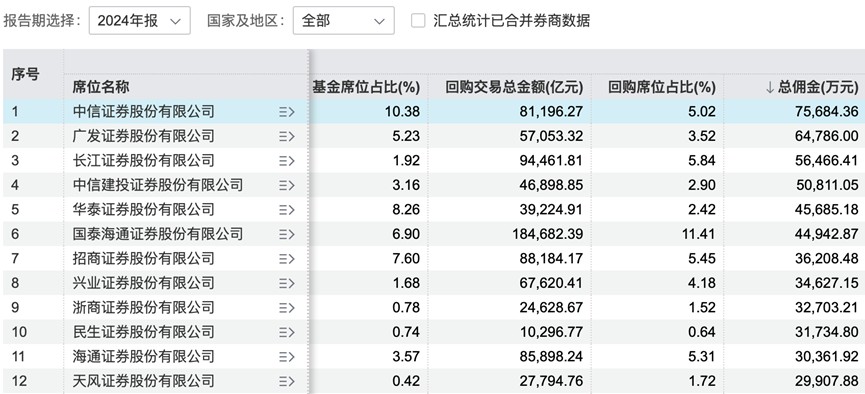Open details icon for 兴业证券股份有限公司

pos(287,283)
